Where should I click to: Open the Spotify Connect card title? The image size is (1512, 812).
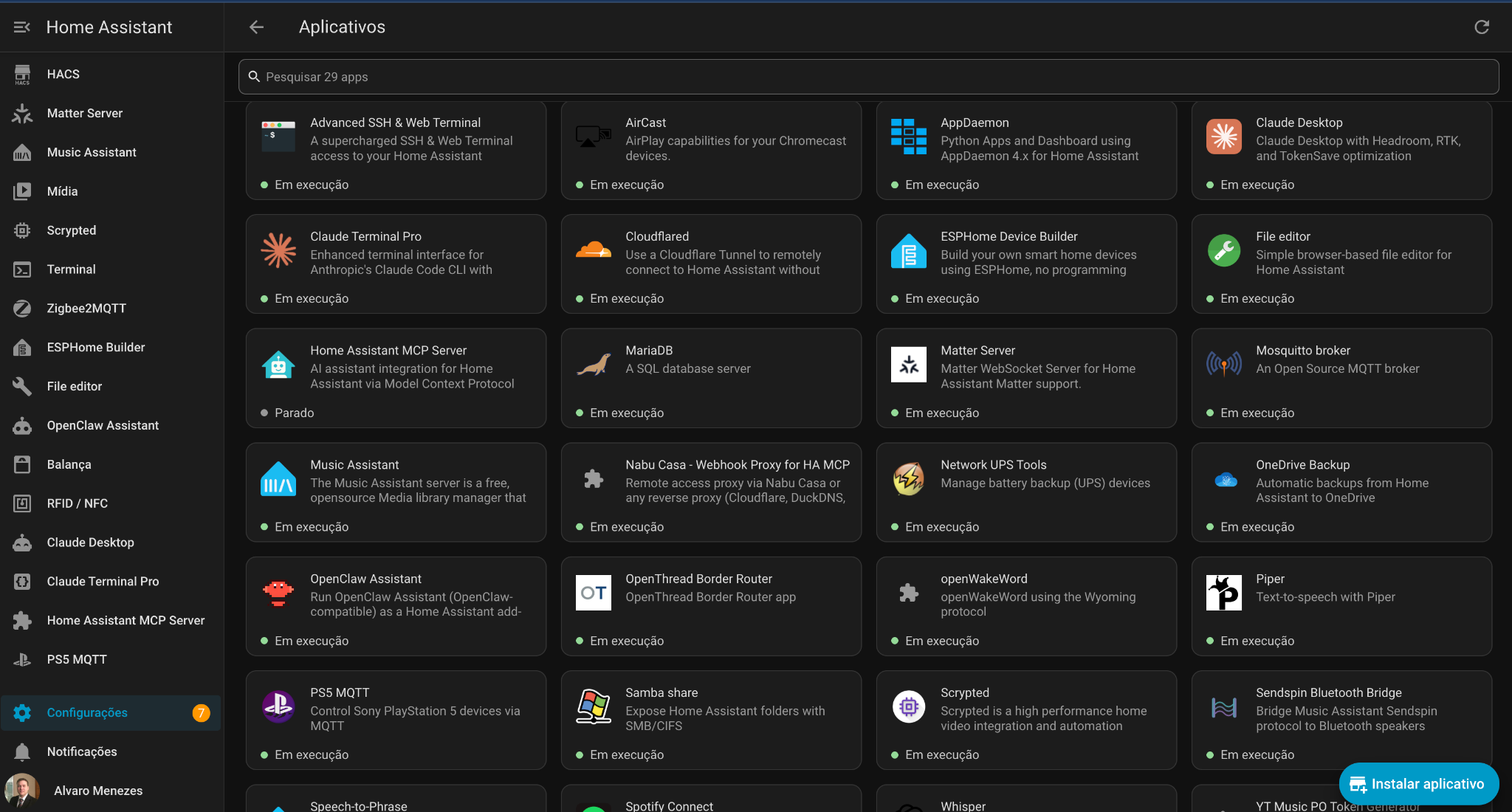click(x=669, y=806)
